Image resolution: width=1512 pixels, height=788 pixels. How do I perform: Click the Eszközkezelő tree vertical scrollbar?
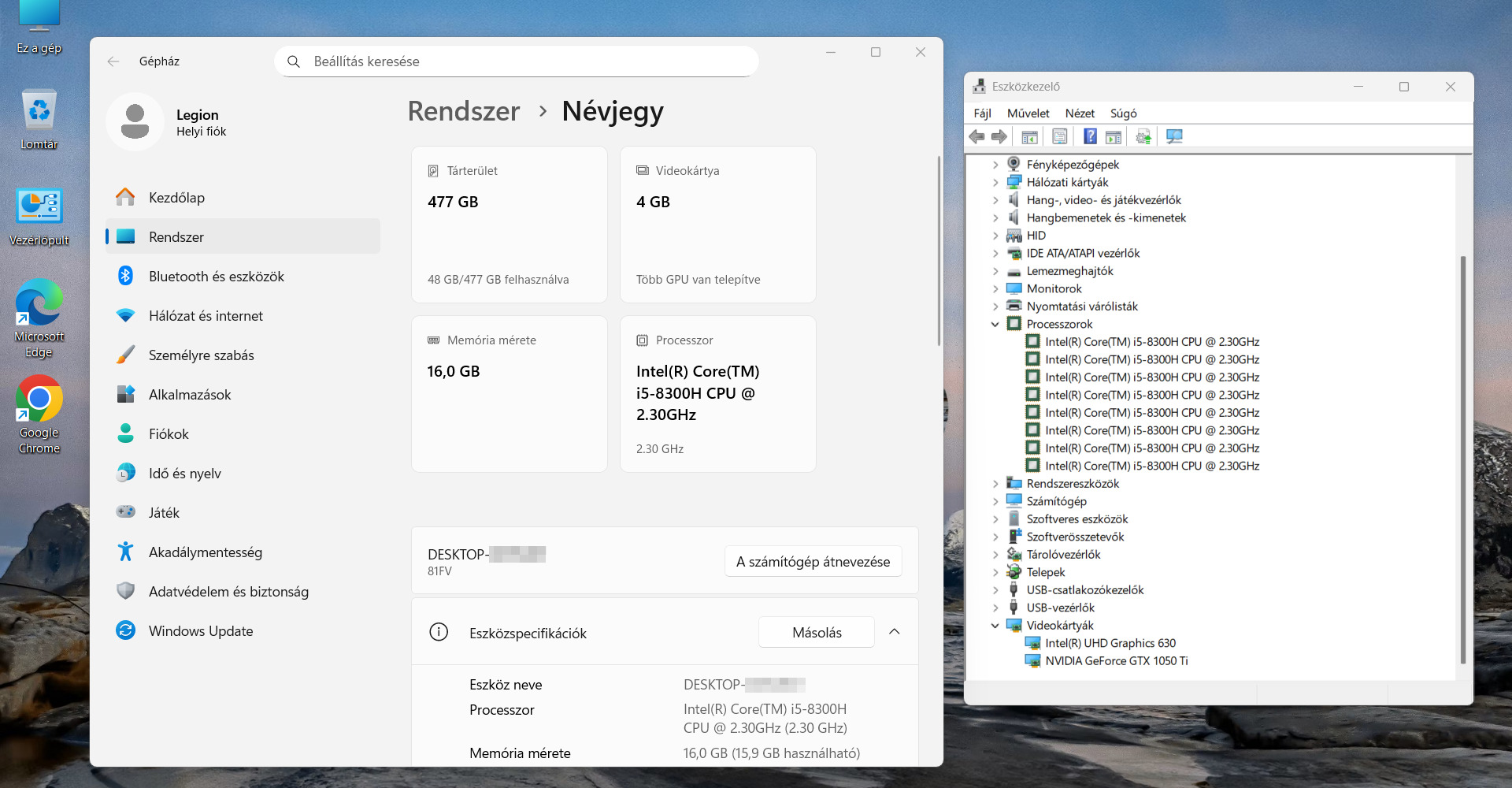pyautogui.click(x=1463, y=459)
